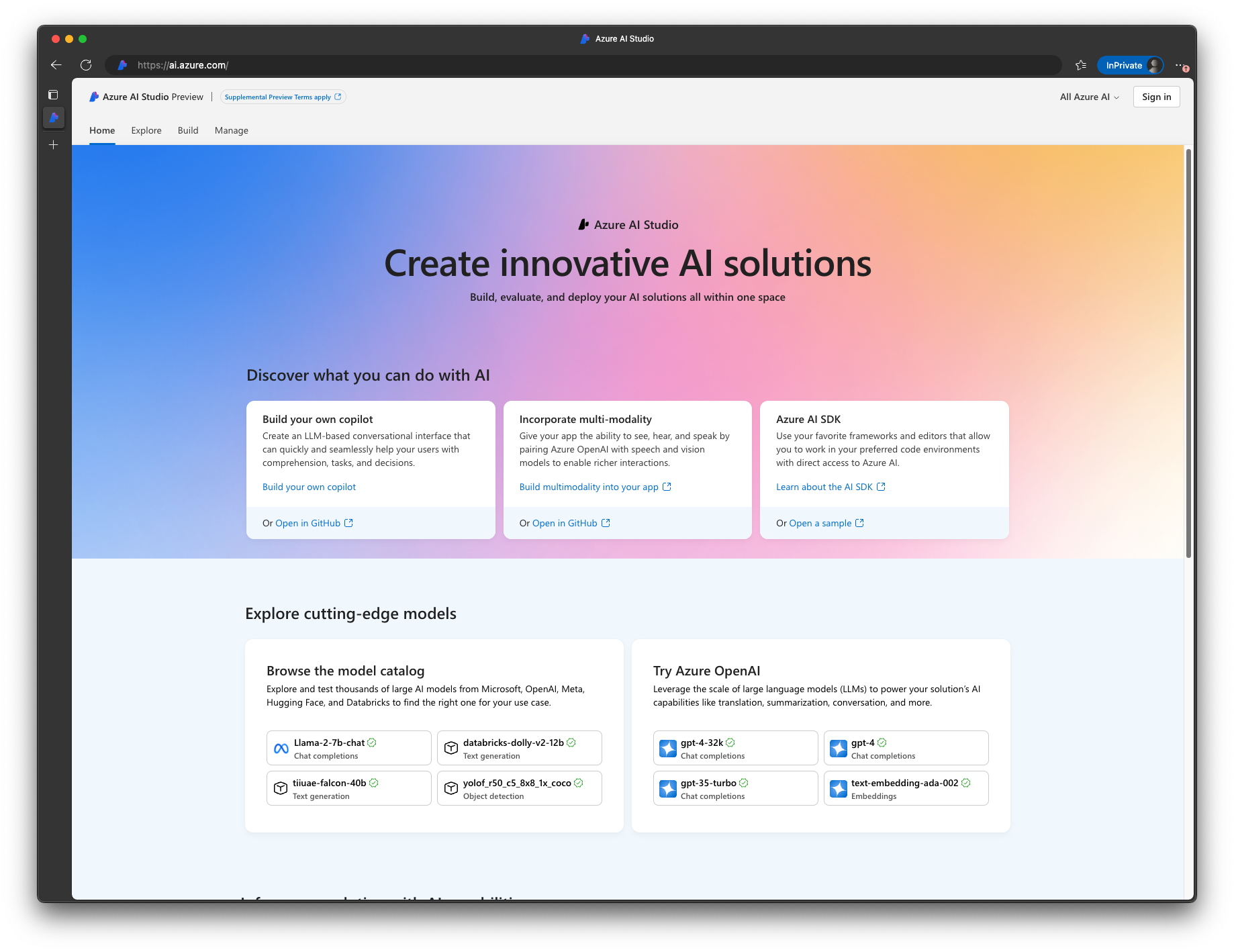
Task: Open in GitHub under multi-modality card
Action: click(571, 523)
